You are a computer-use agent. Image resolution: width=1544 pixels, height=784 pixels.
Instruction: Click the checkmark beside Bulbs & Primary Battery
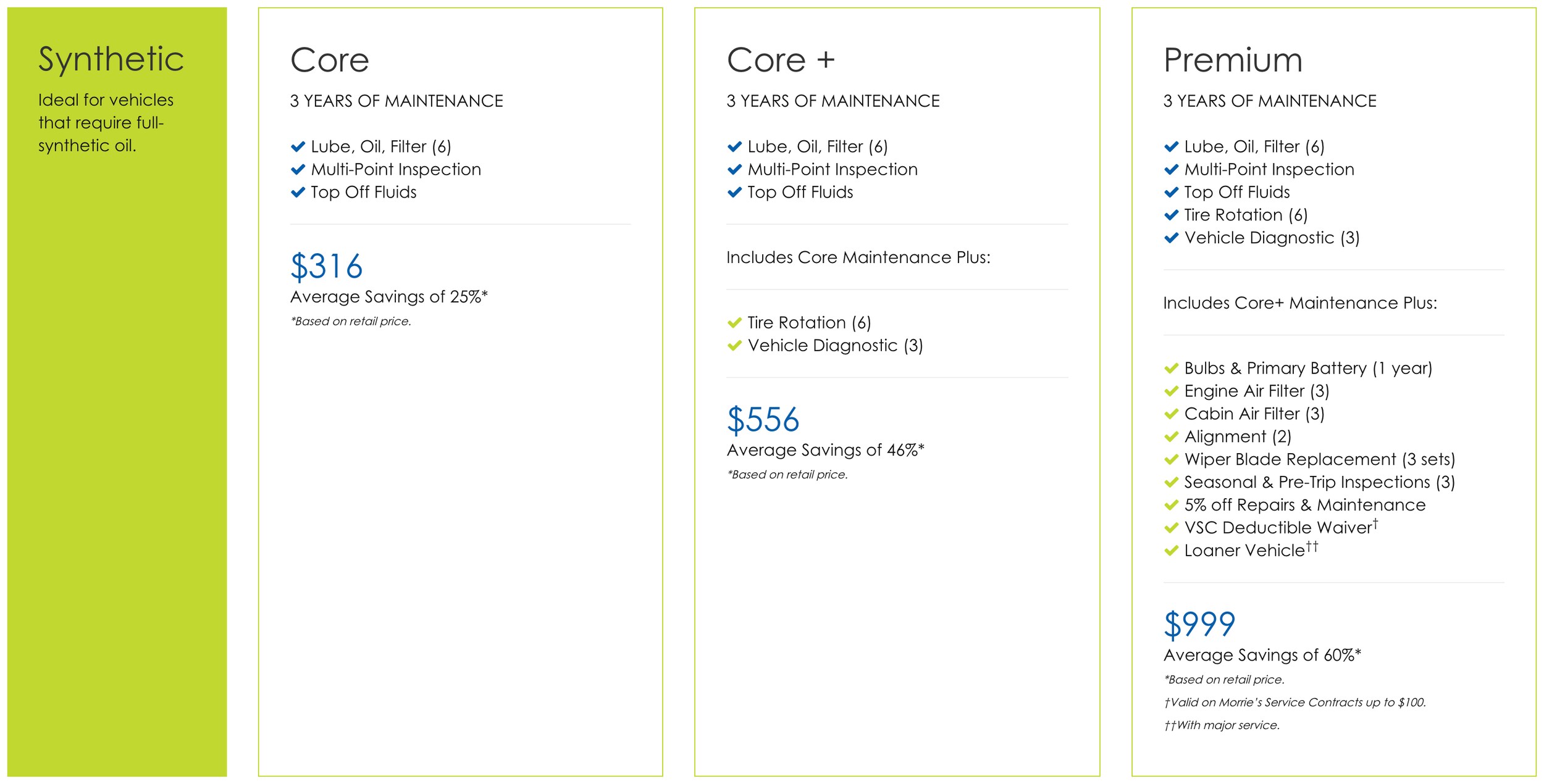[x=1171, y=369]
